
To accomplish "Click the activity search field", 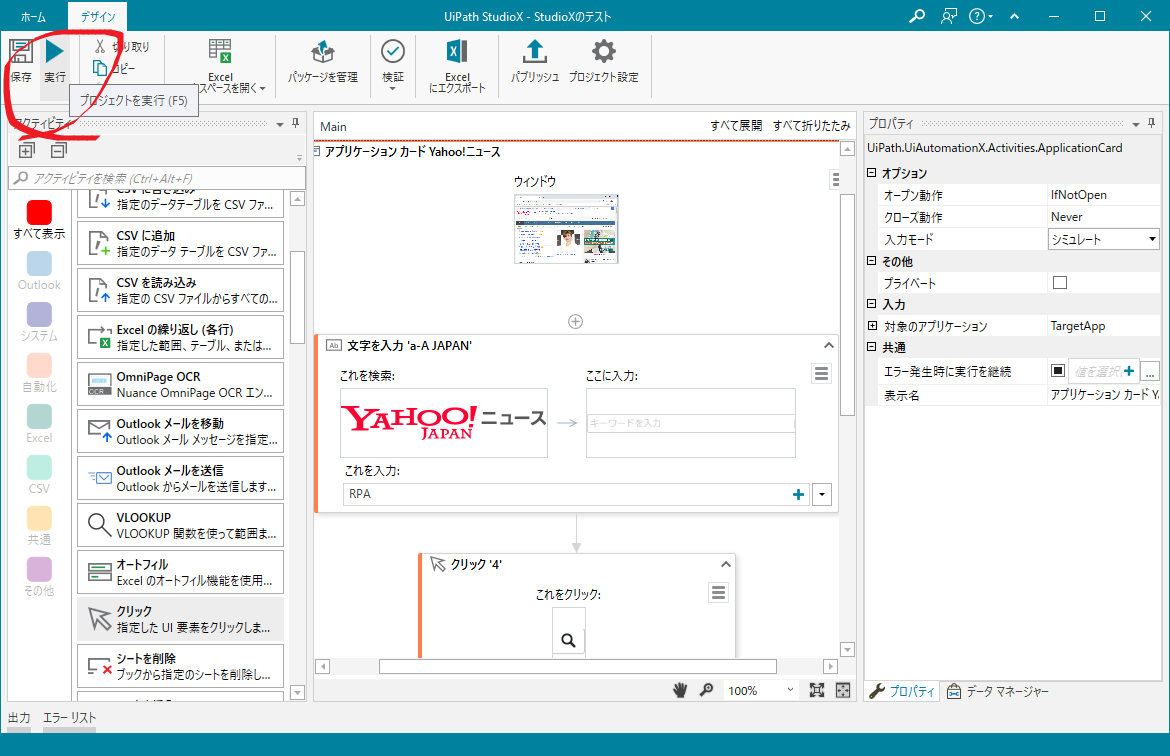I will pos(157,178).
